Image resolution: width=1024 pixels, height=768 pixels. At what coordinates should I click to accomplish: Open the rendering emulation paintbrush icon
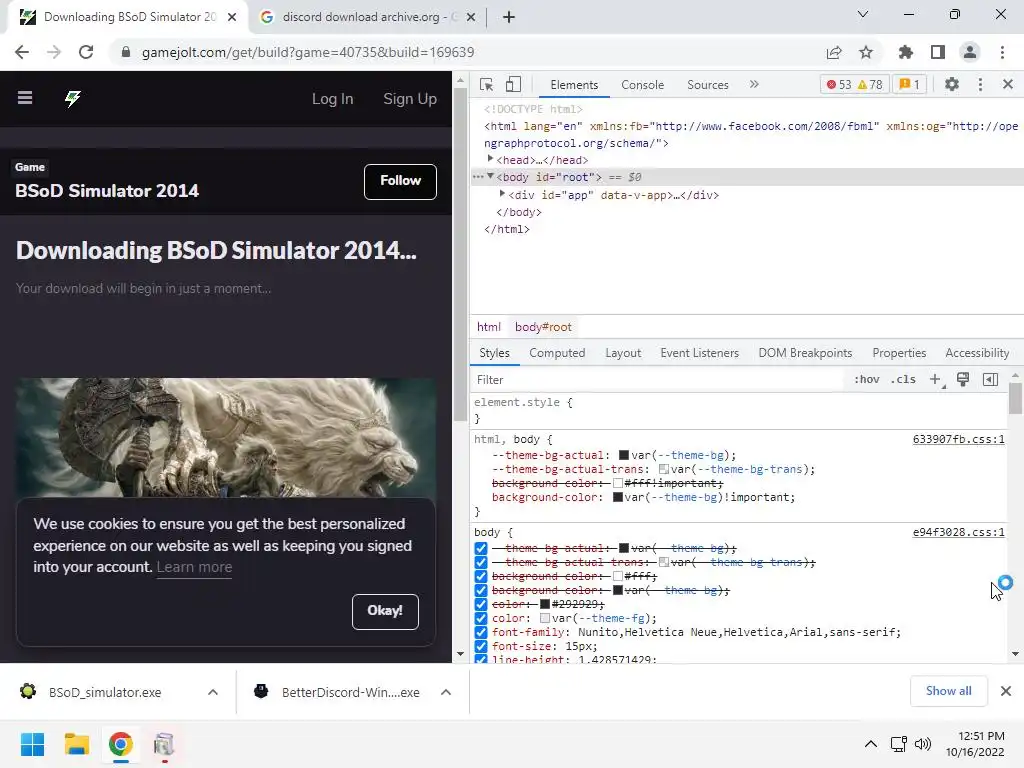pos(963,379)
